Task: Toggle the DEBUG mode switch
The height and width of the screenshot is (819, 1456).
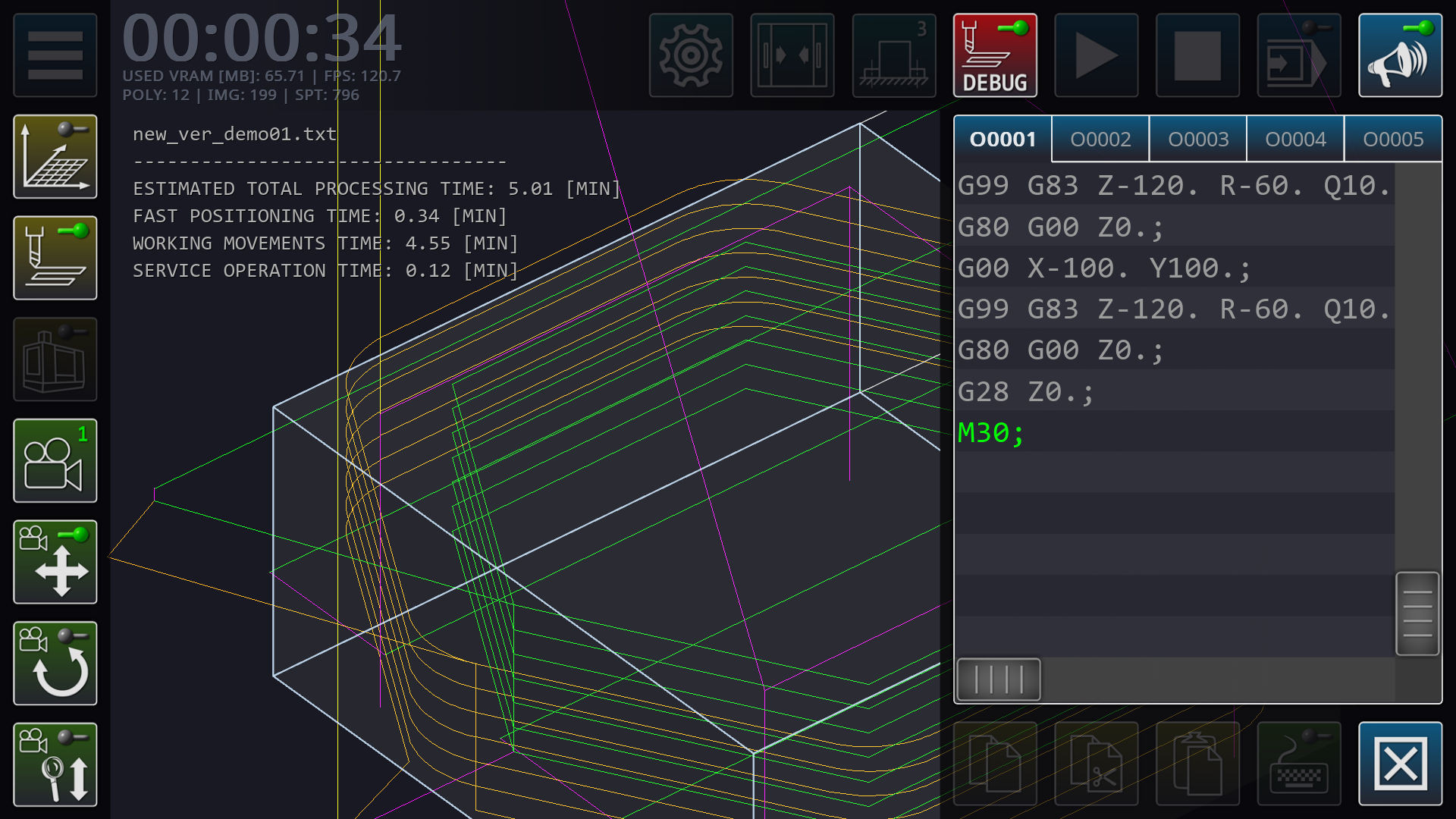Action: 995,55
